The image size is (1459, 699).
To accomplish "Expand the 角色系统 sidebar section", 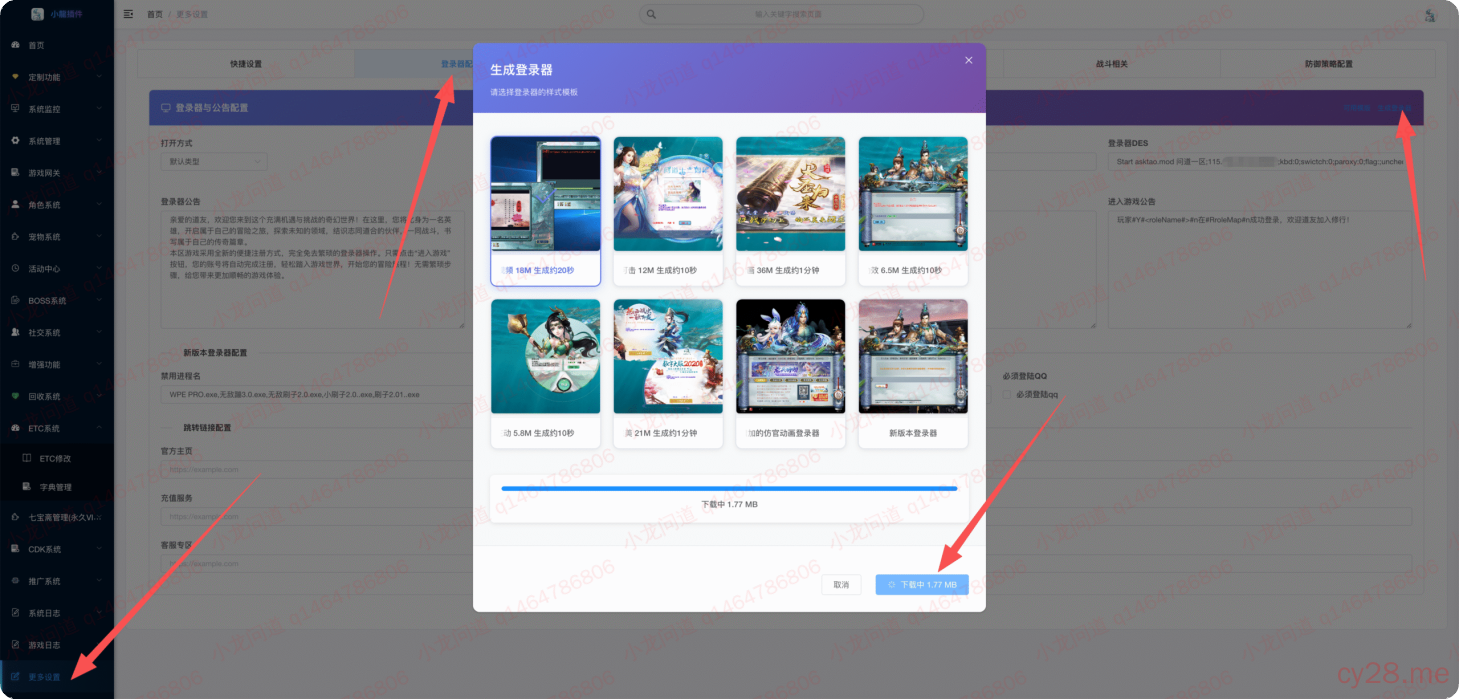I will (x=57, y=204).
